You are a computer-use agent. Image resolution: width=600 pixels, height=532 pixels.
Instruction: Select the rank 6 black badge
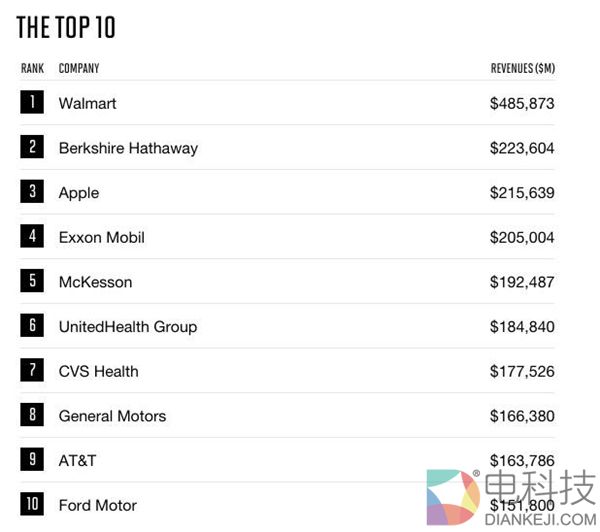click(x=32, y=326)
